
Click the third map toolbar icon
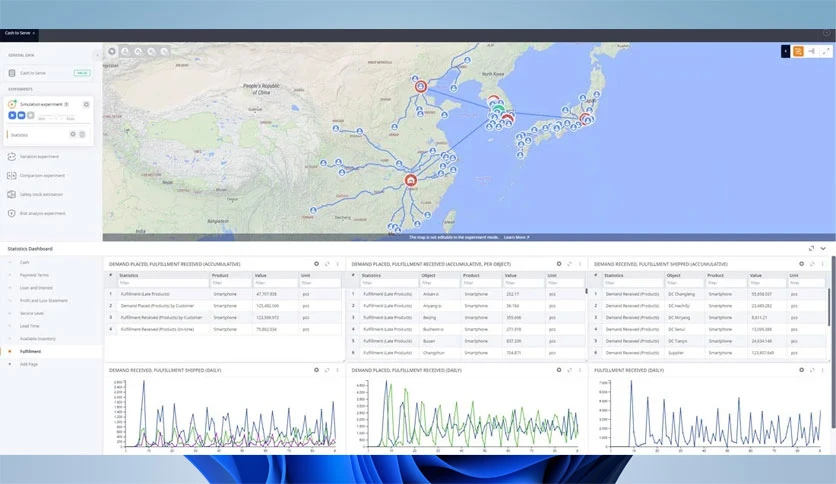point(138,51)
